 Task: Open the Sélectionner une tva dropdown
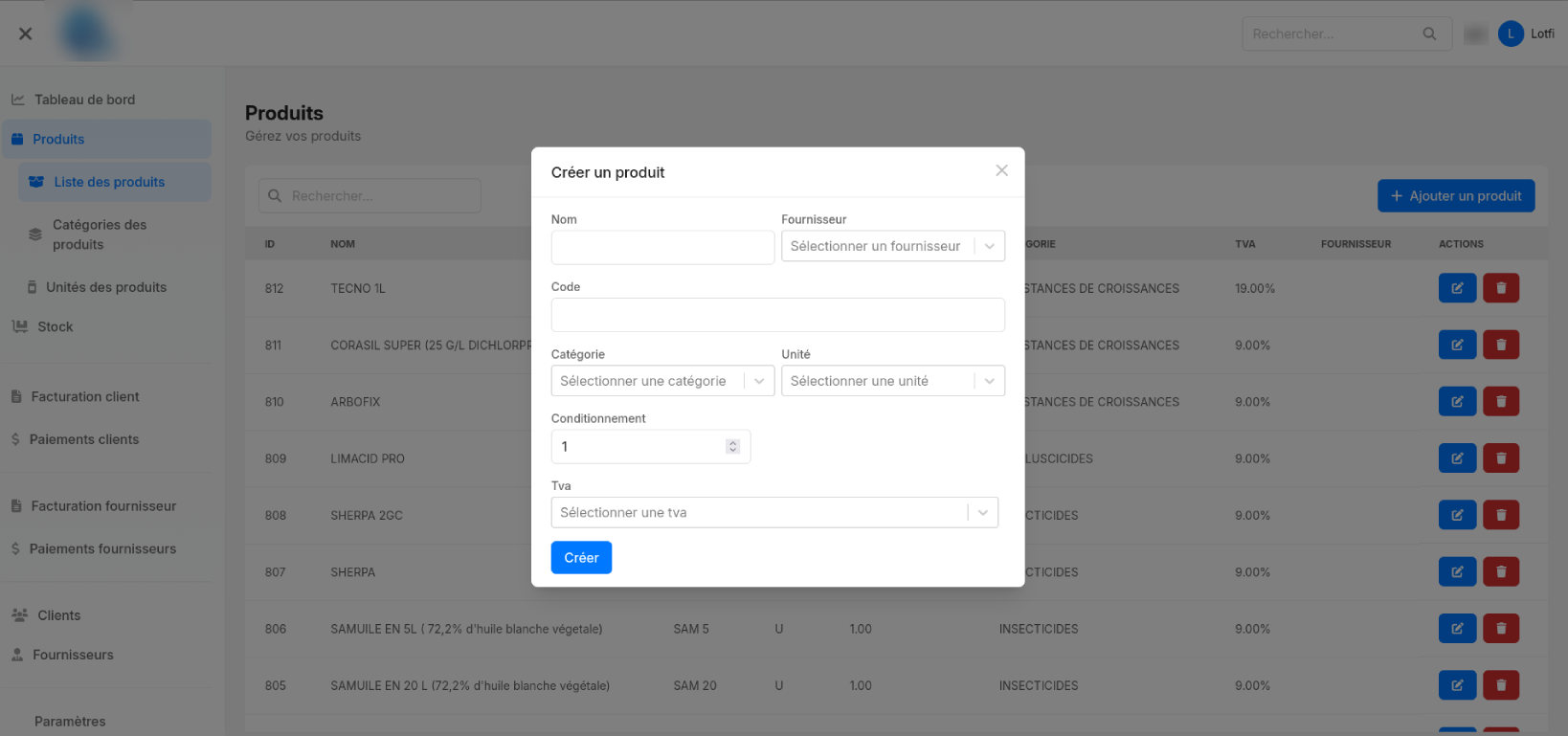774,512
